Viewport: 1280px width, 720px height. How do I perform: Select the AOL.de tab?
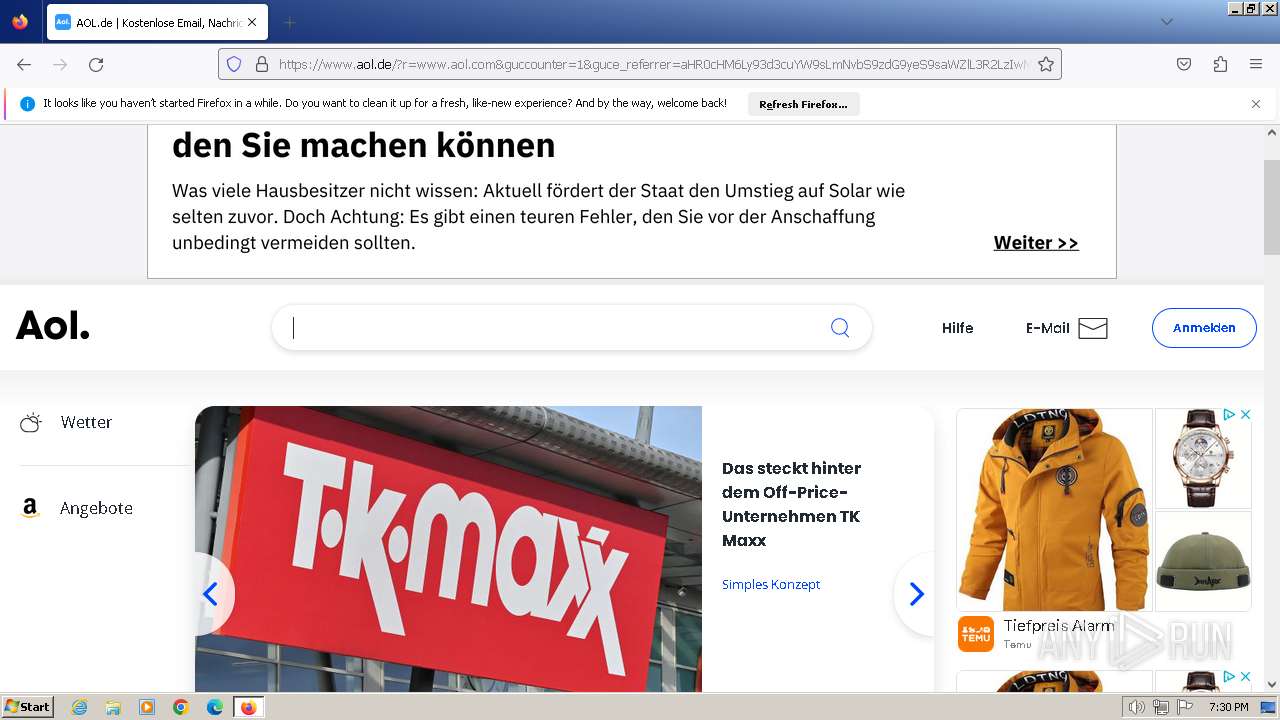tap(156, 22)
